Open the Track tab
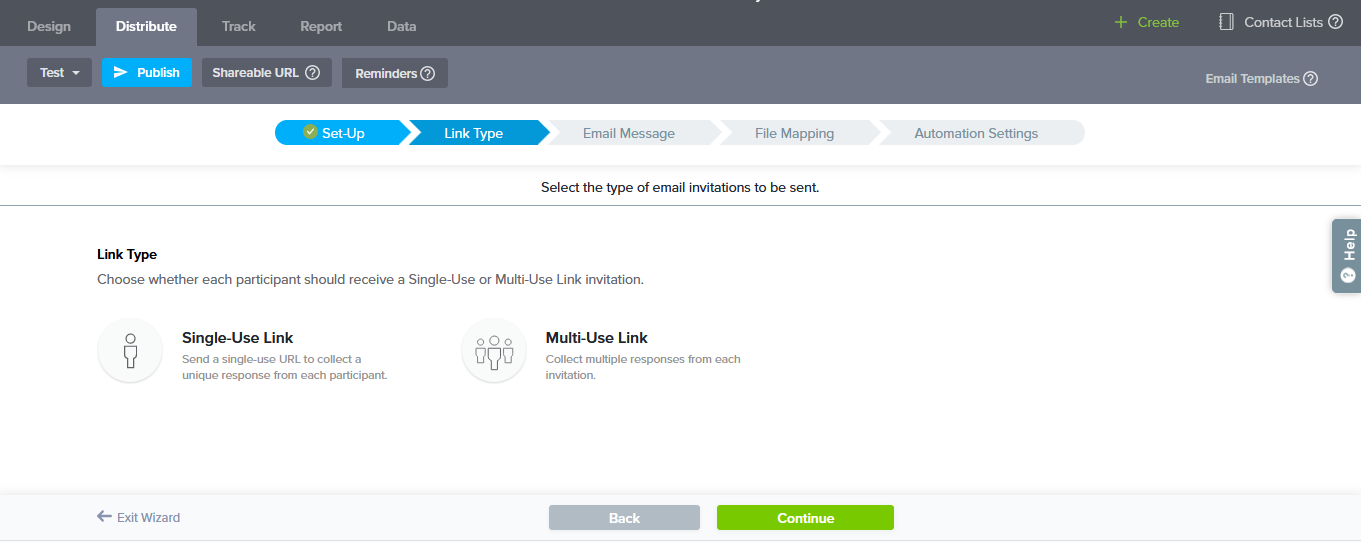Image resolution: width=1361 pixels, height=542 pixels. pos(239,26)
